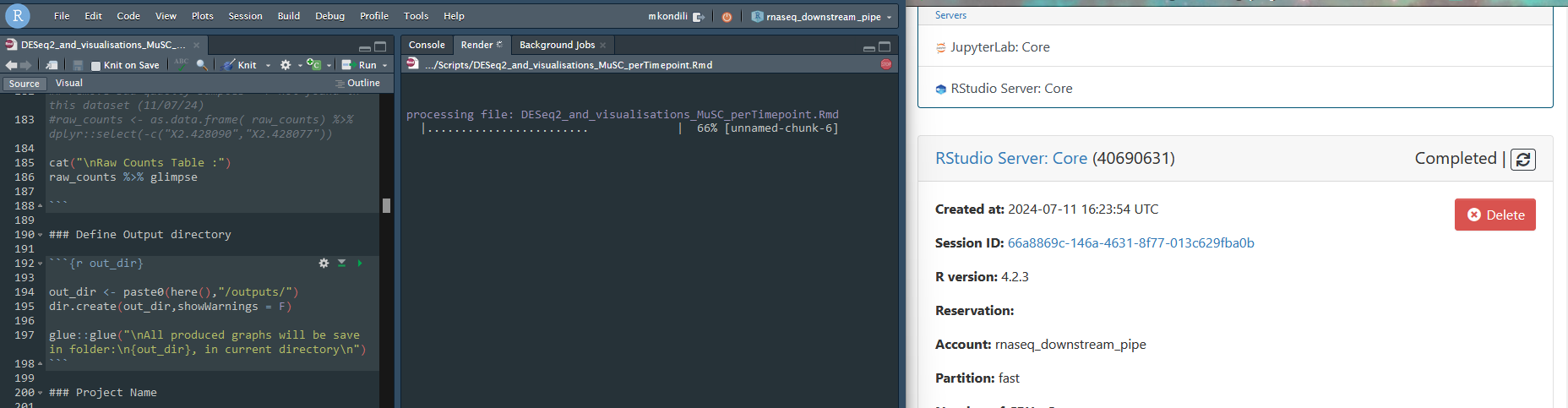Switch editor to Source mode
This screenshot has width=1568, height=408.
pos(24,84)
